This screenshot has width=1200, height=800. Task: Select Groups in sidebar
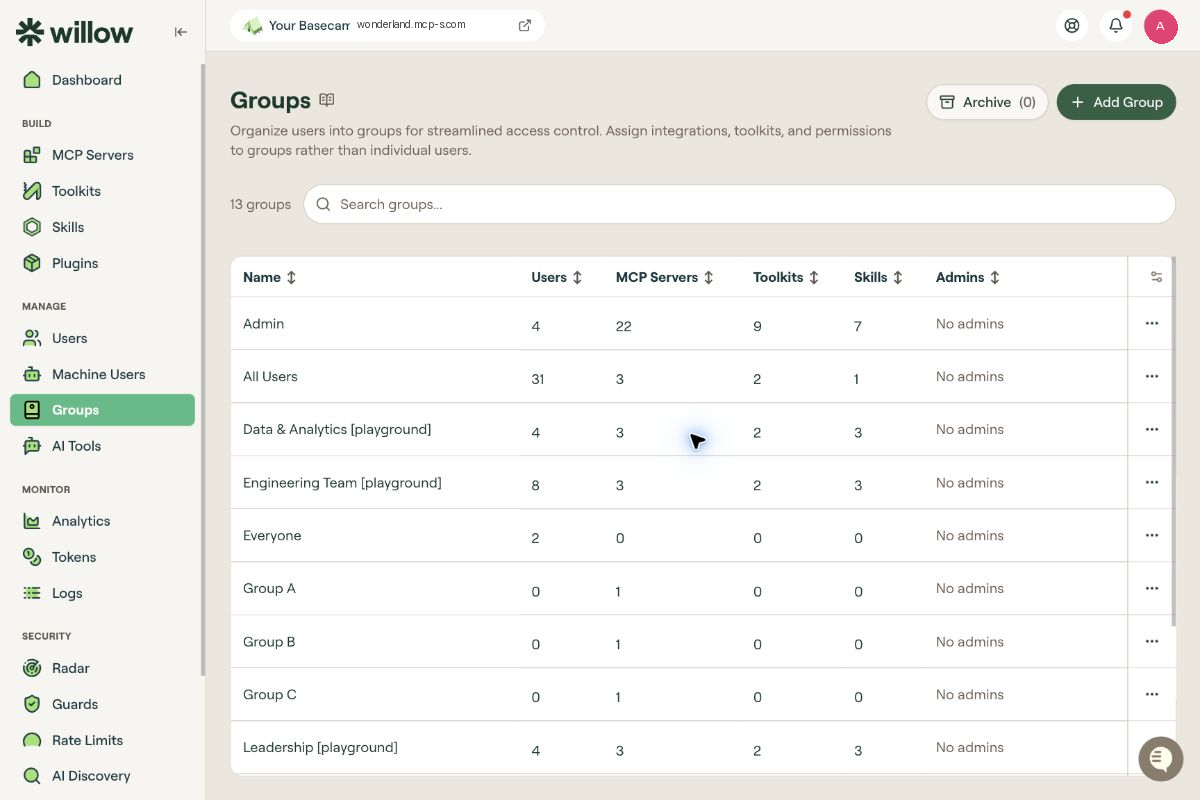coord(102,410)
